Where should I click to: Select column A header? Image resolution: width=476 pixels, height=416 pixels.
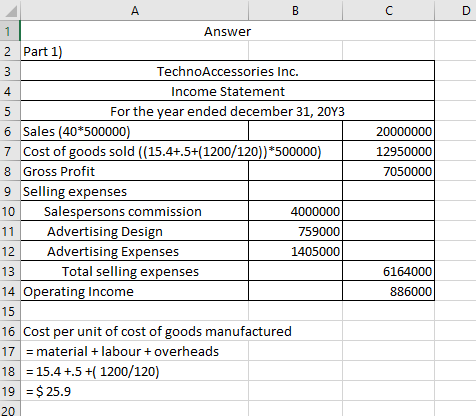point(135,10)
